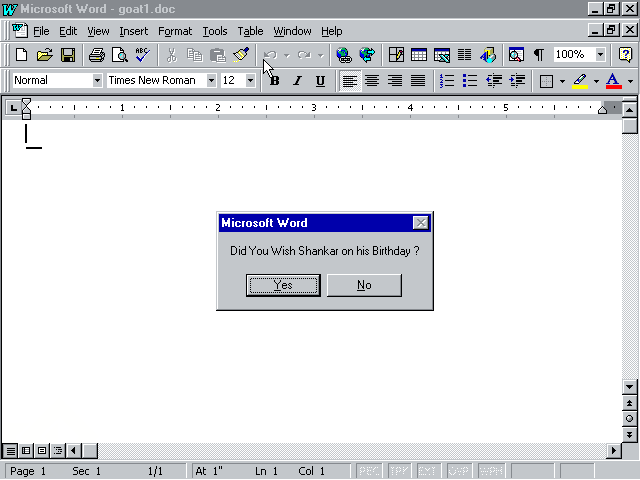
Task: Apply yellow highlight color
Action: click(580, 81)
